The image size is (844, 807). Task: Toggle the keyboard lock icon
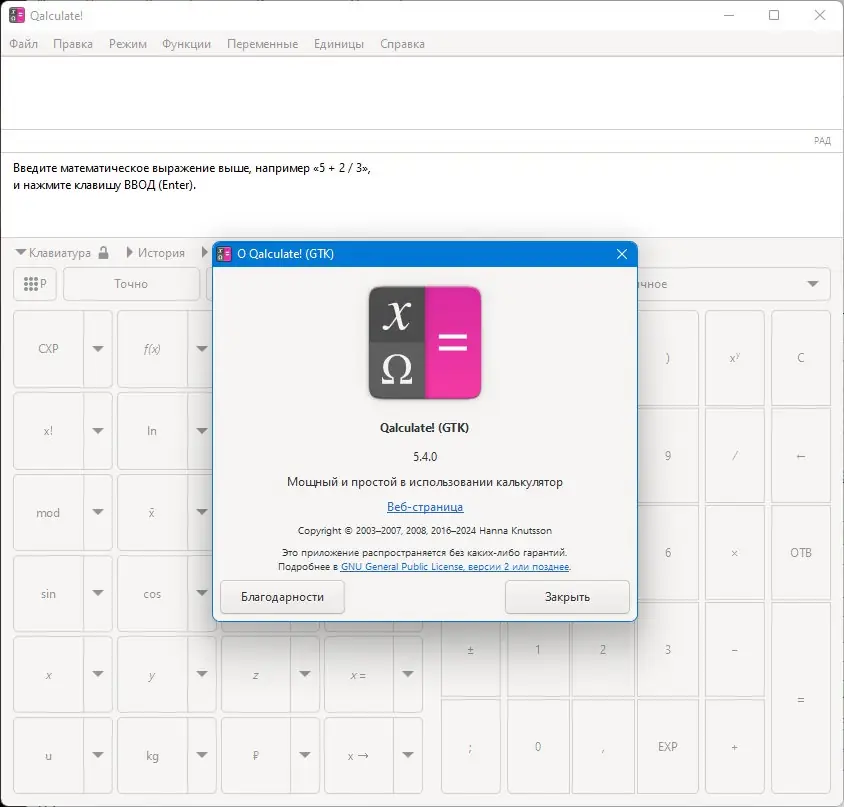pyautogui.click(x=103, y=252)
